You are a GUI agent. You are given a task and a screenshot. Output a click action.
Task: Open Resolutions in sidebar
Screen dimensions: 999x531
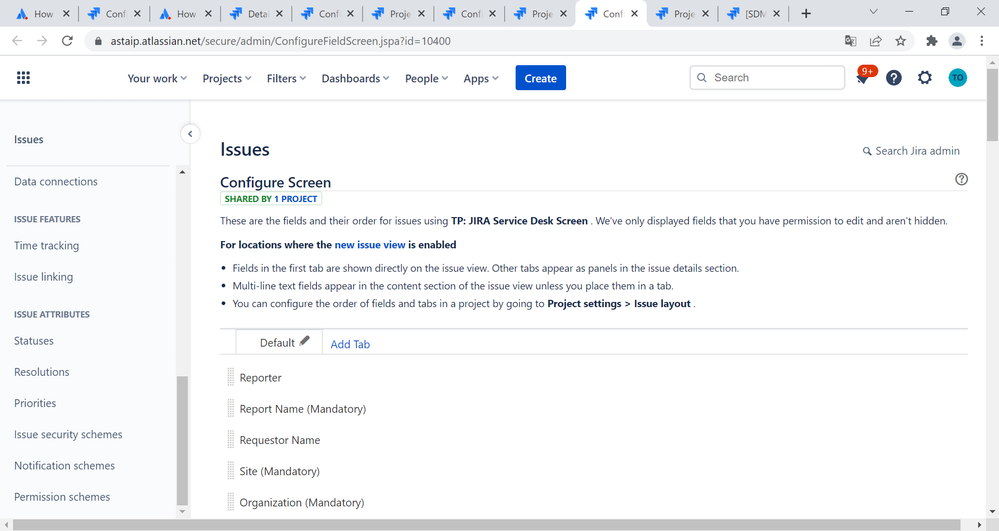click(41, 372)
